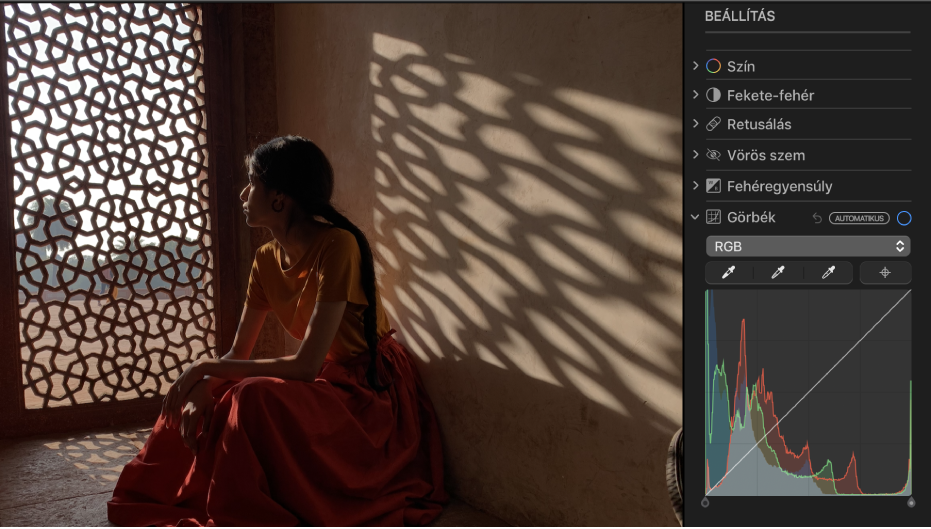This screenshot has height=529, width=931.
Task: Click the black point slider handle below histogram
Action: coord(706,503)
